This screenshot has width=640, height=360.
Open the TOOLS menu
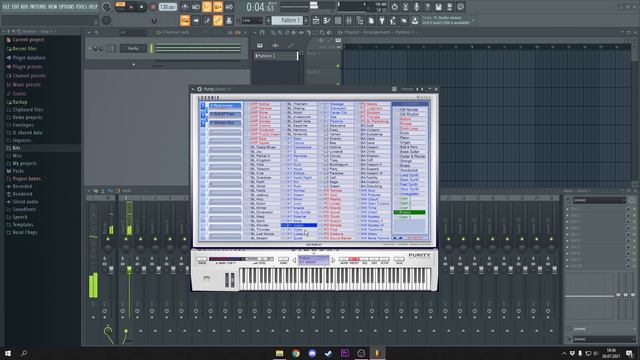pyautogui.click(x=81, y=7)
